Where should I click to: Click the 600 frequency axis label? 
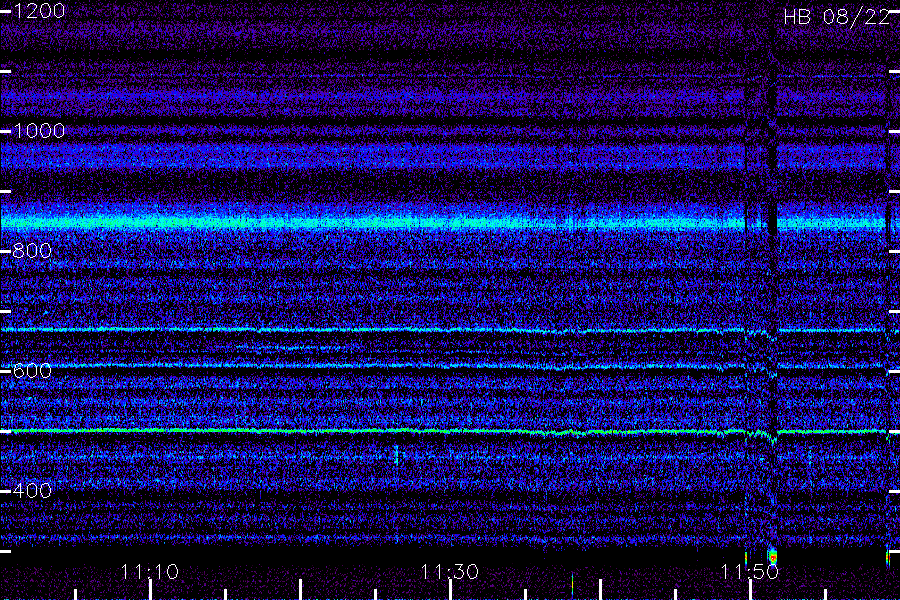[x=32, y=371]
